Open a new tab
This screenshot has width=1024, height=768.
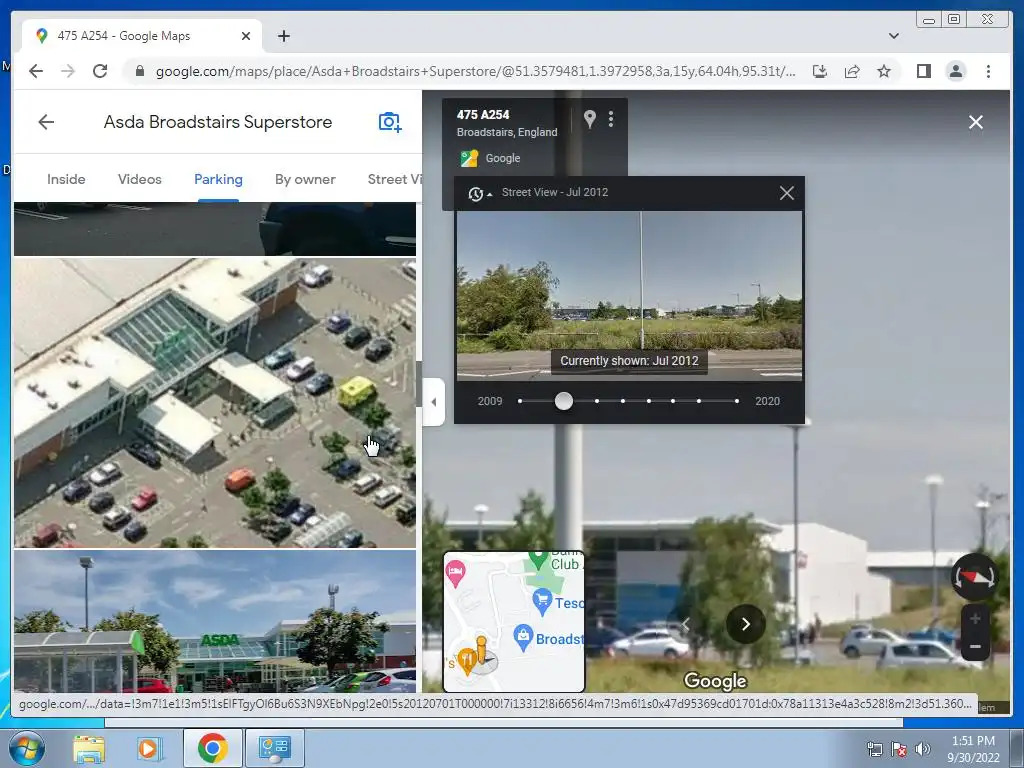283,36
